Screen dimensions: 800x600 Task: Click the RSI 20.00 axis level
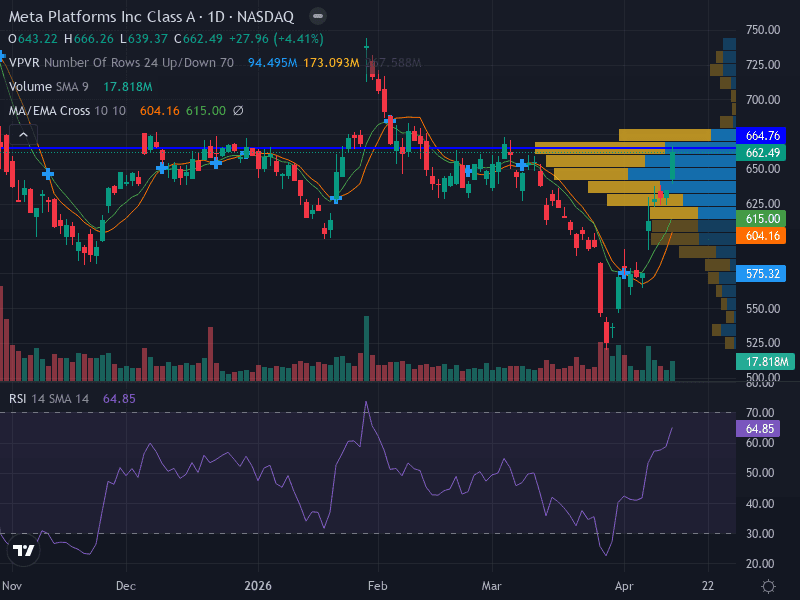coord(760,564)
